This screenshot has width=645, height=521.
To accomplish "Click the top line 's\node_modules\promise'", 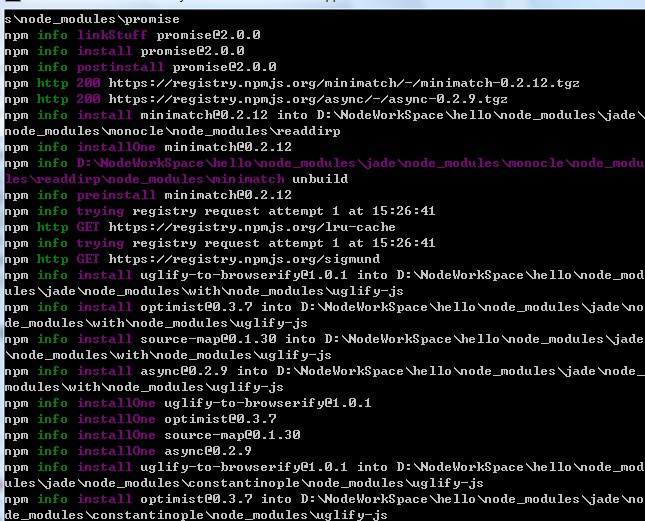I will point(92,19).
